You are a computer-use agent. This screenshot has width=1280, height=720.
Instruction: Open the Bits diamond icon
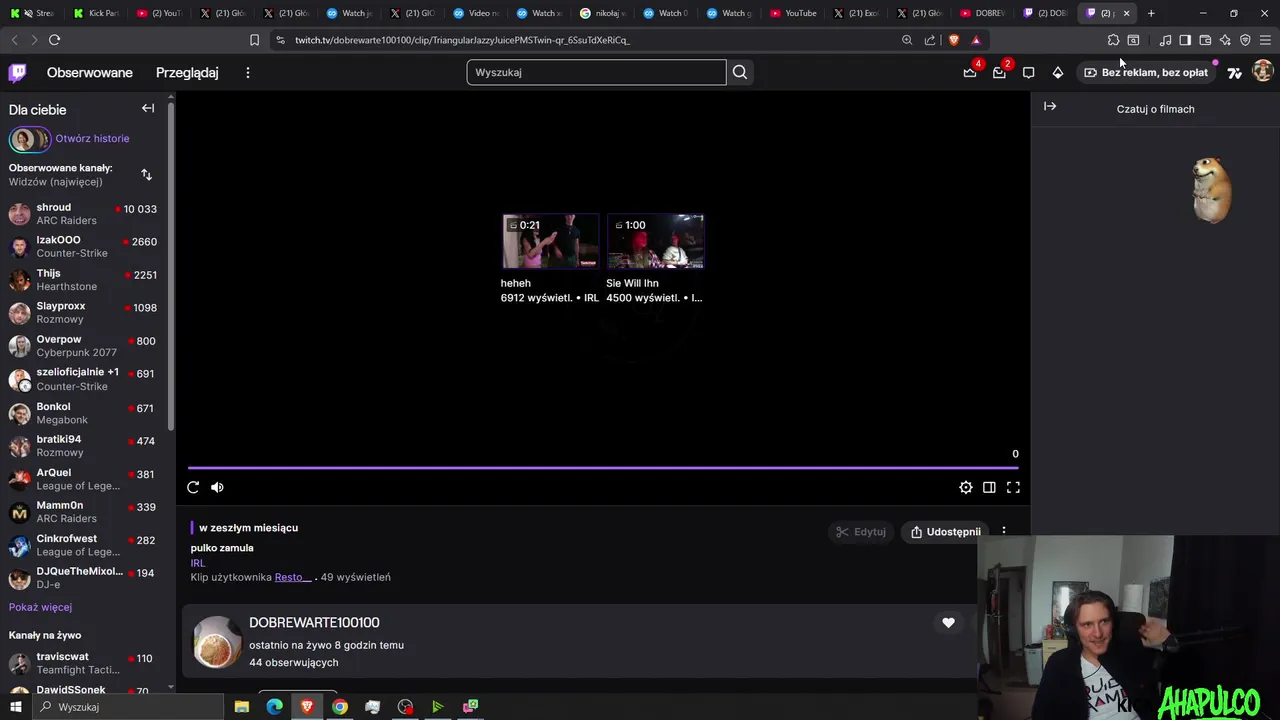tap(1058, 72)
